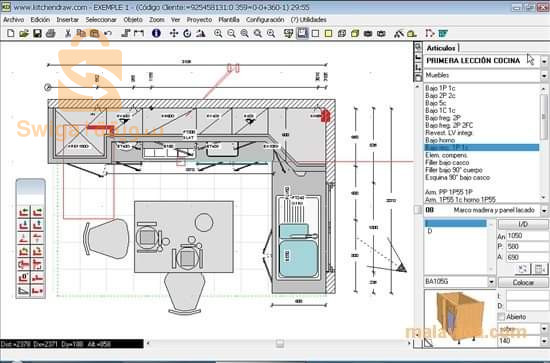
Task: Click the A height field showing 690
Action: 527,257
